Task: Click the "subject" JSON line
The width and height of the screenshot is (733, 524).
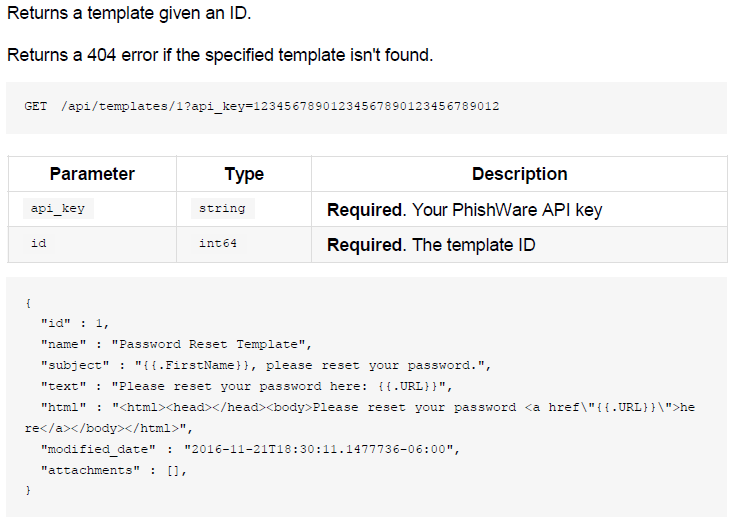Action: click(266, 366)
